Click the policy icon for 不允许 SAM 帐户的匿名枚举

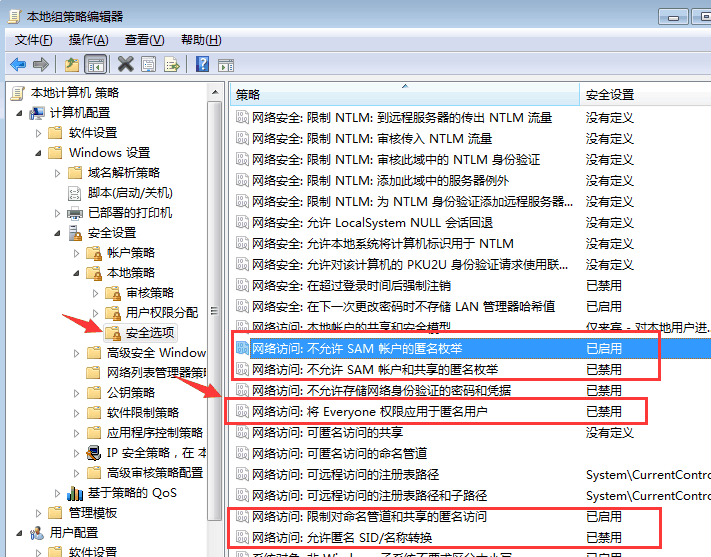[x=242, y=348]
